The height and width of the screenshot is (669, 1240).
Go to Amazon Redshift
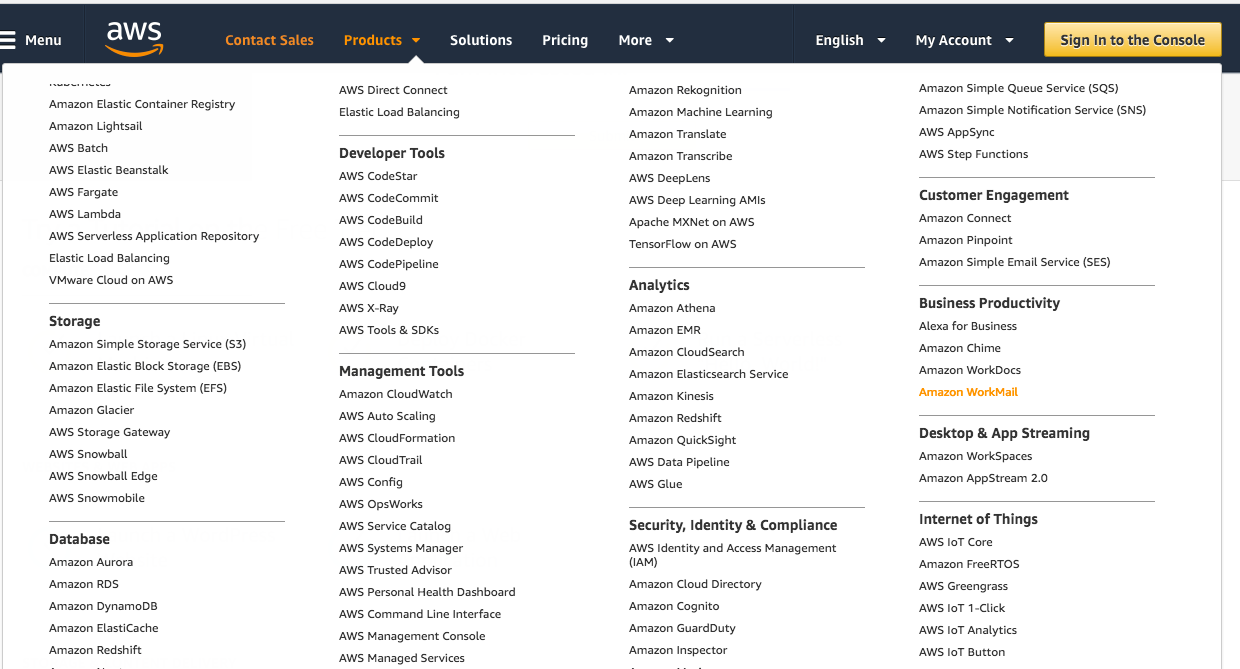click(675, 418)
